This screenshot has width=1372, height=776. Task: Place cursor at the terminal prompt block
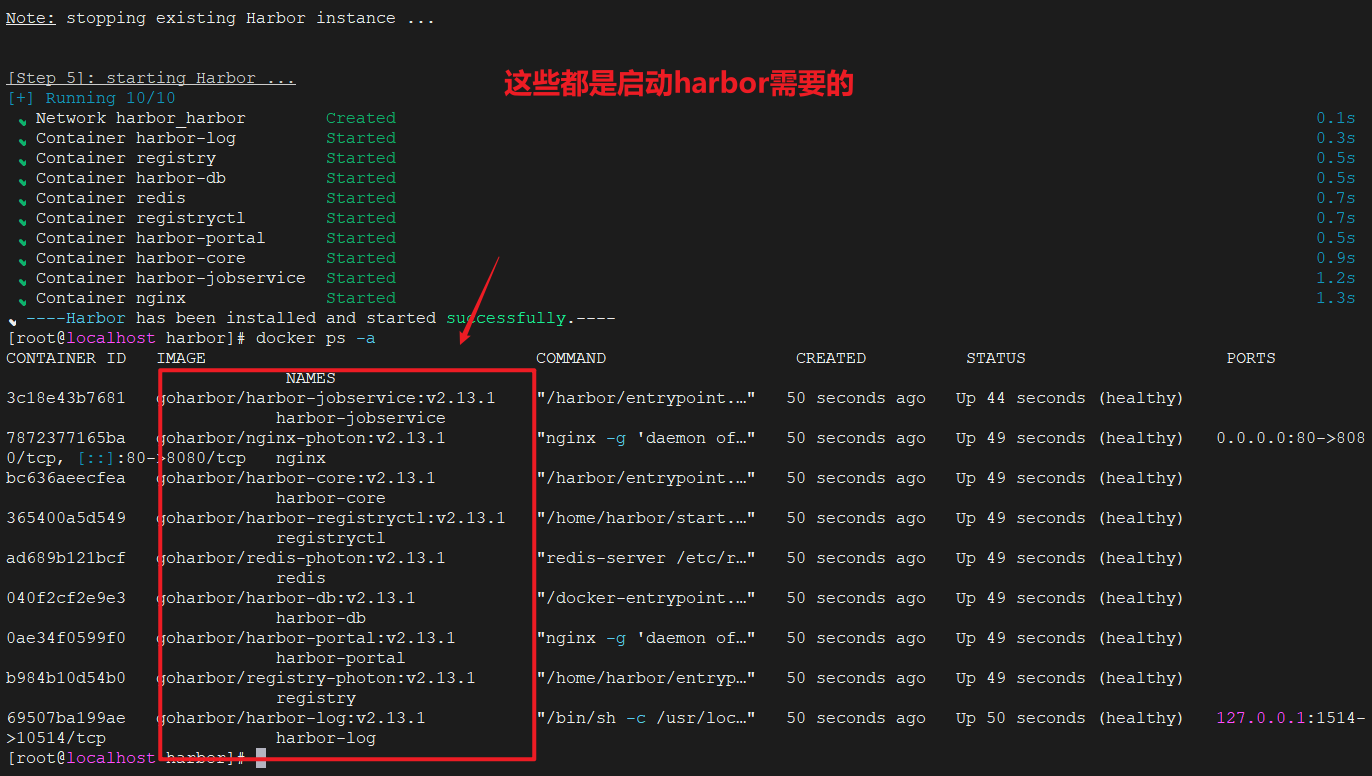[x=261, y=758]
